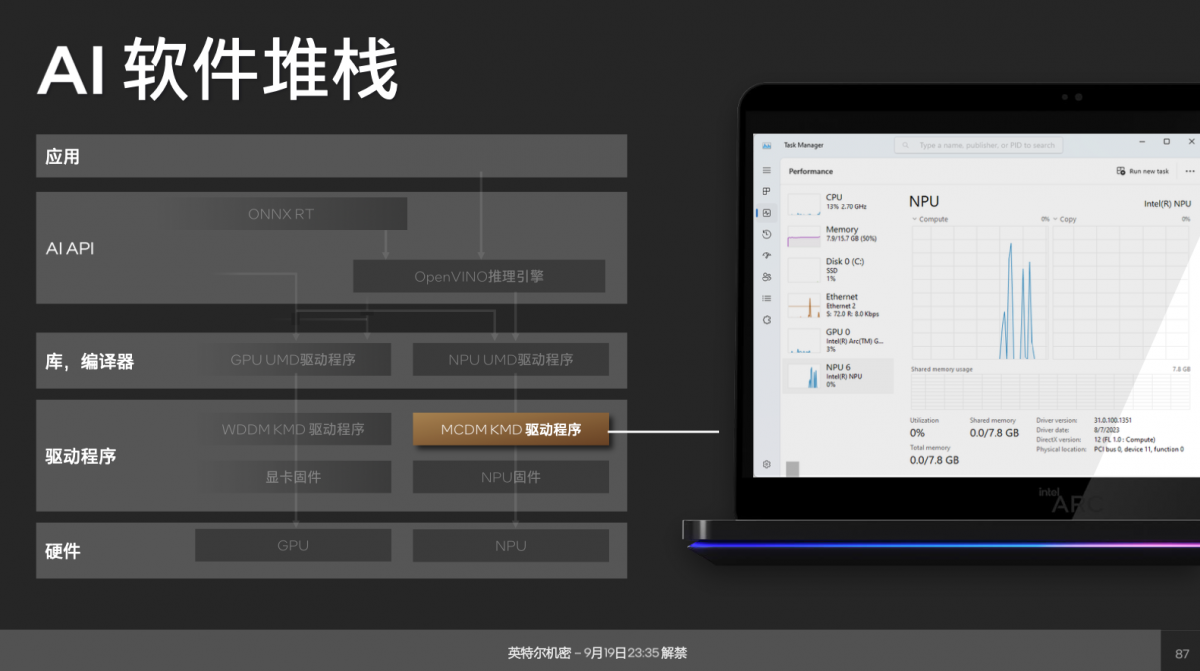
Task: Click the NPU block in 硬件 row
Action: [x=511, y=545]
